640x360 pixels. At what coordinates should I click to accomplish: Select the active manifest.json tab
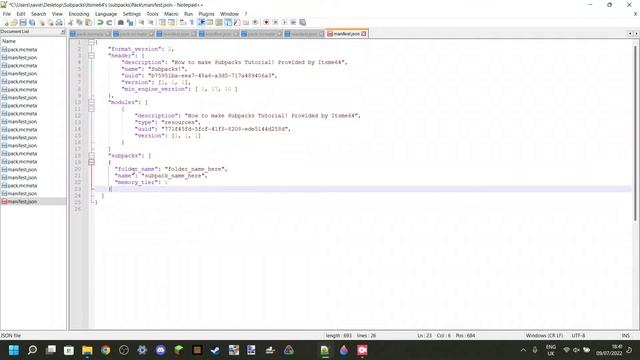coord(346,34)
